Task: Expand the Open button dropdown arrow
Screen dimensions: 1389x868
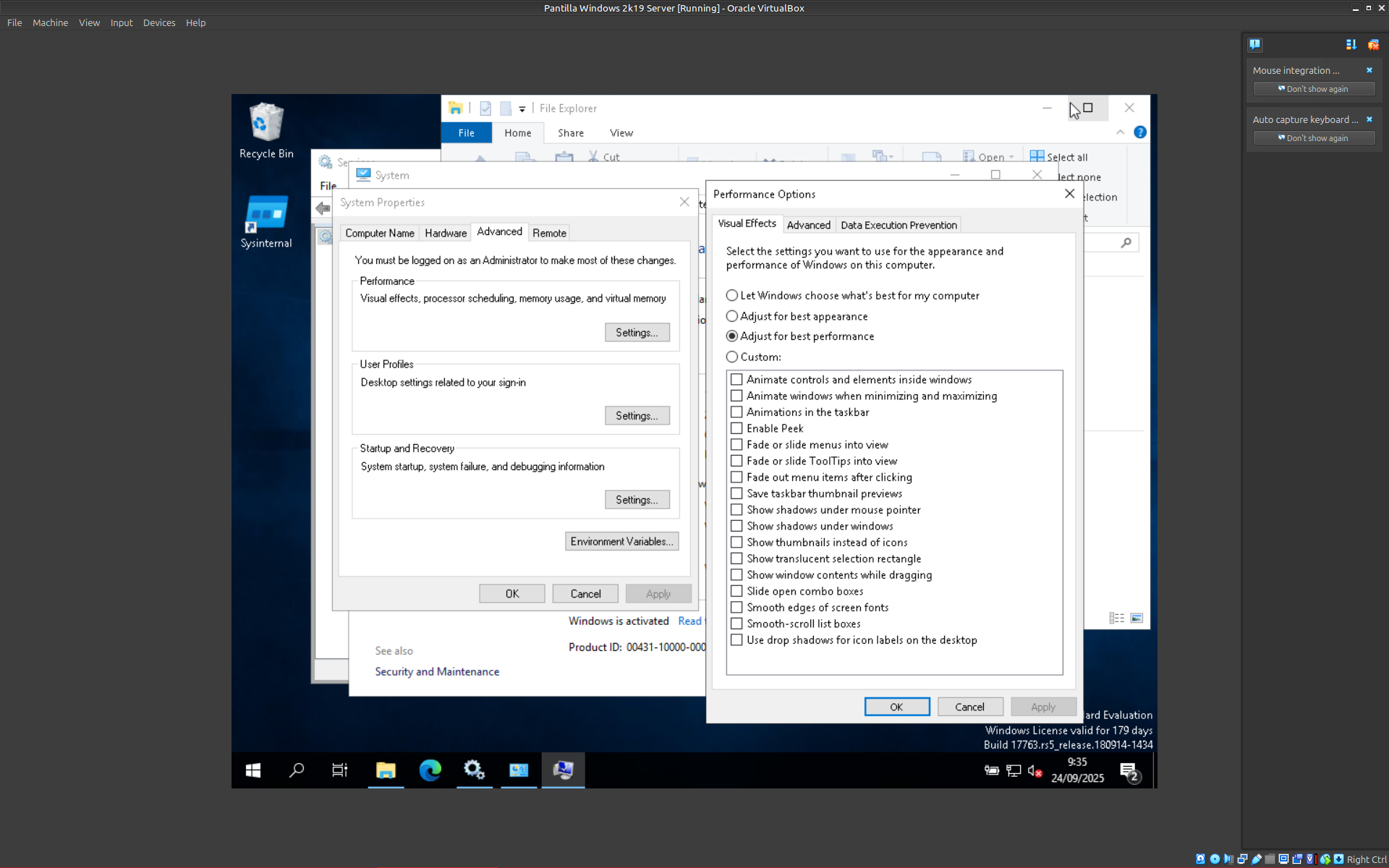Action: coord(1011,157)
